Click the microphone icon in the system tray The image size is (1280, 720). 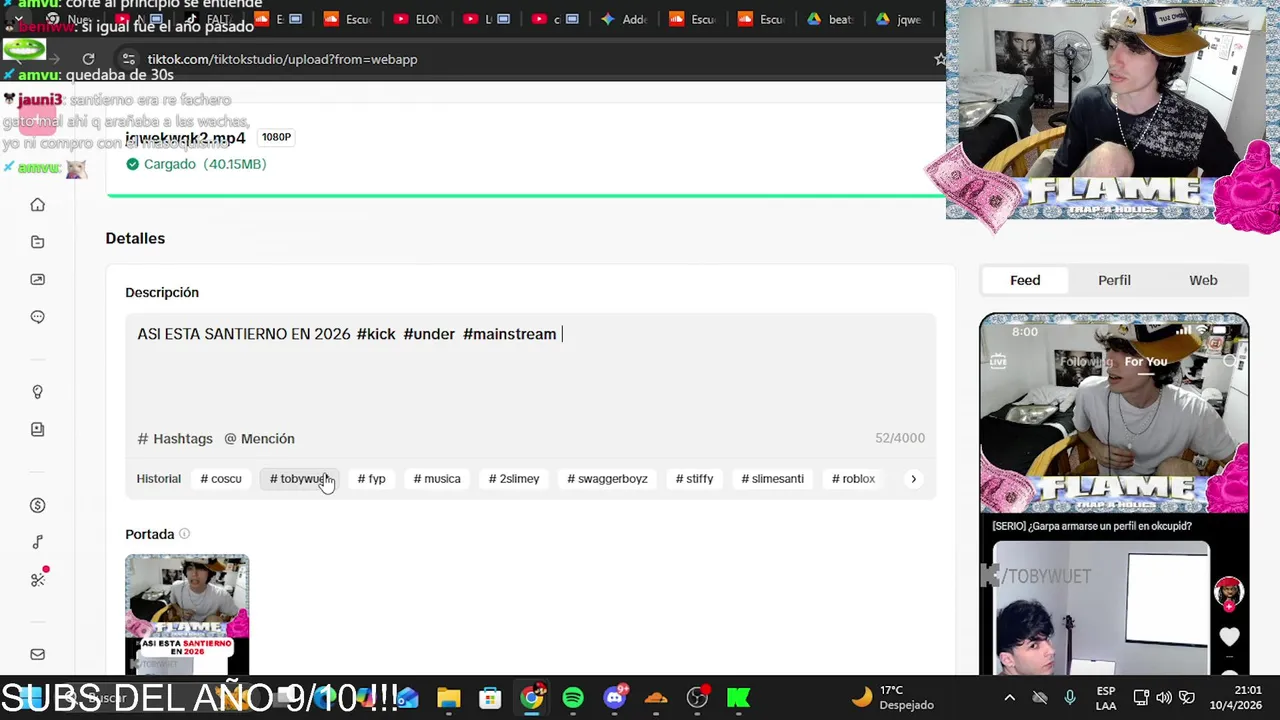1070,698
